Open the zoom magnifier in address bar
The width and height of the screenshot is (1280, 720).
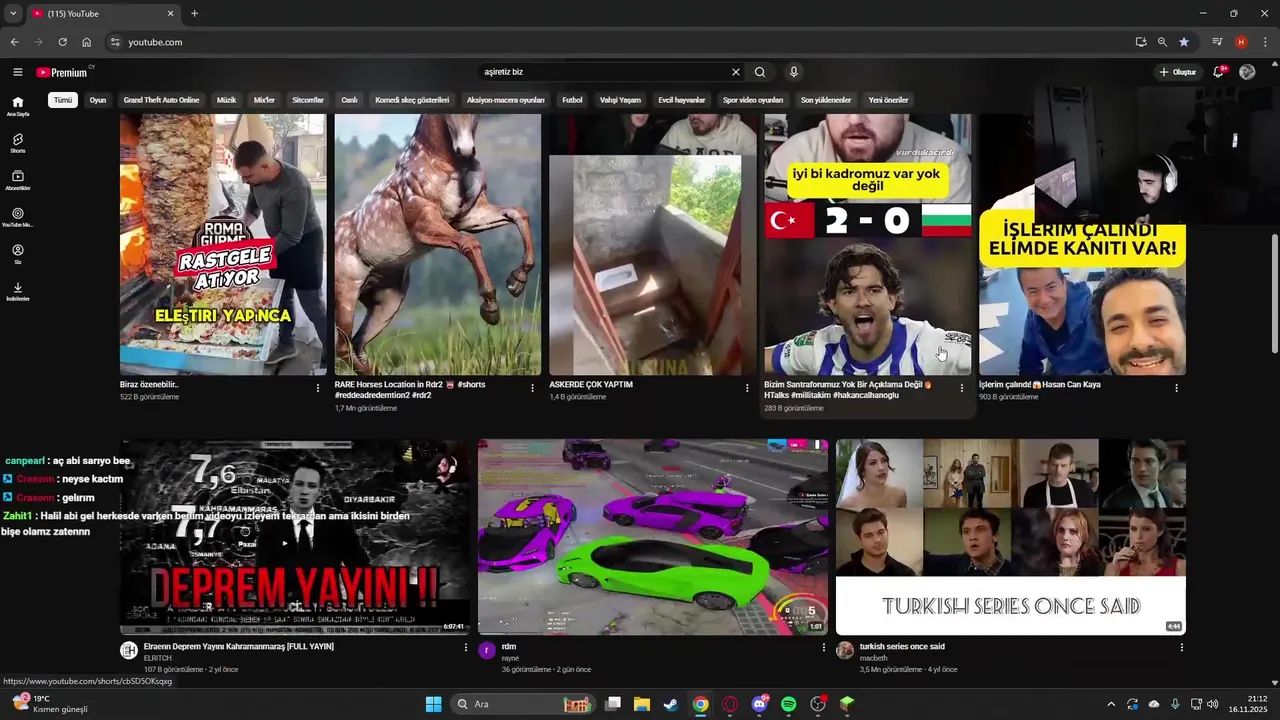(1162, 42)
